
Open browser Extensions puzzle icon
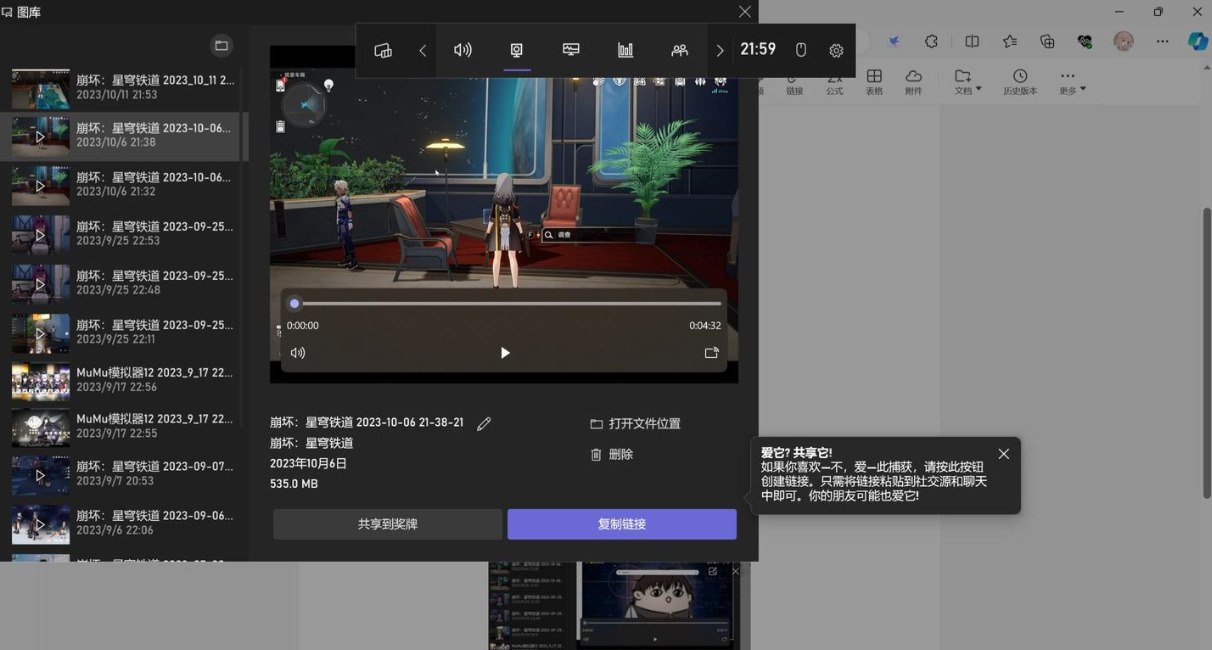(x=931, y=41)
